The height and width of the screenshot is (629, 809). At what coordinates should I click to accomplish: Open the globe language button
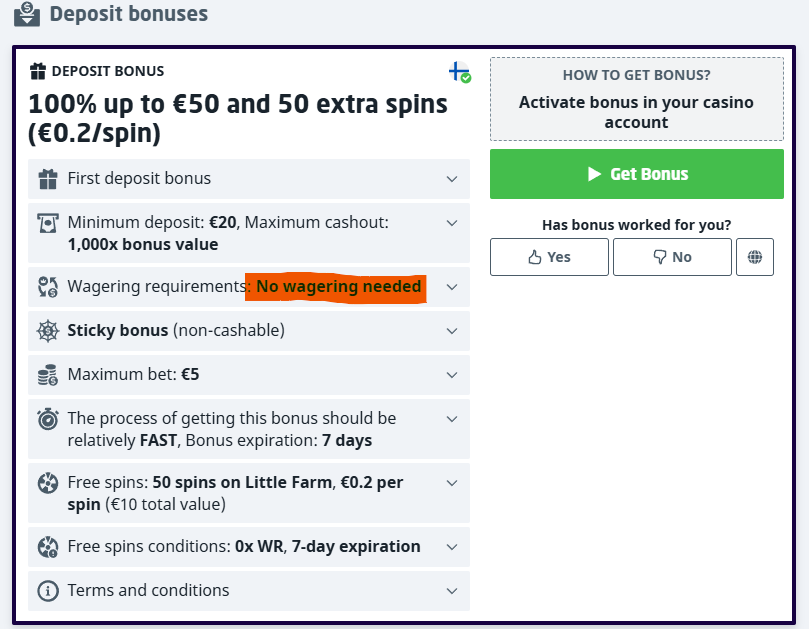(x=755, y=257)
